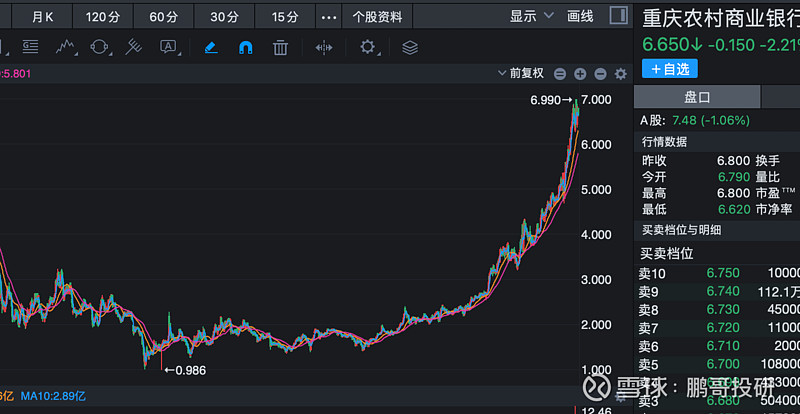Screen dimensions: 800x414
Task: Open drawing settings gear in toolbar
Action: pos(367,47)
